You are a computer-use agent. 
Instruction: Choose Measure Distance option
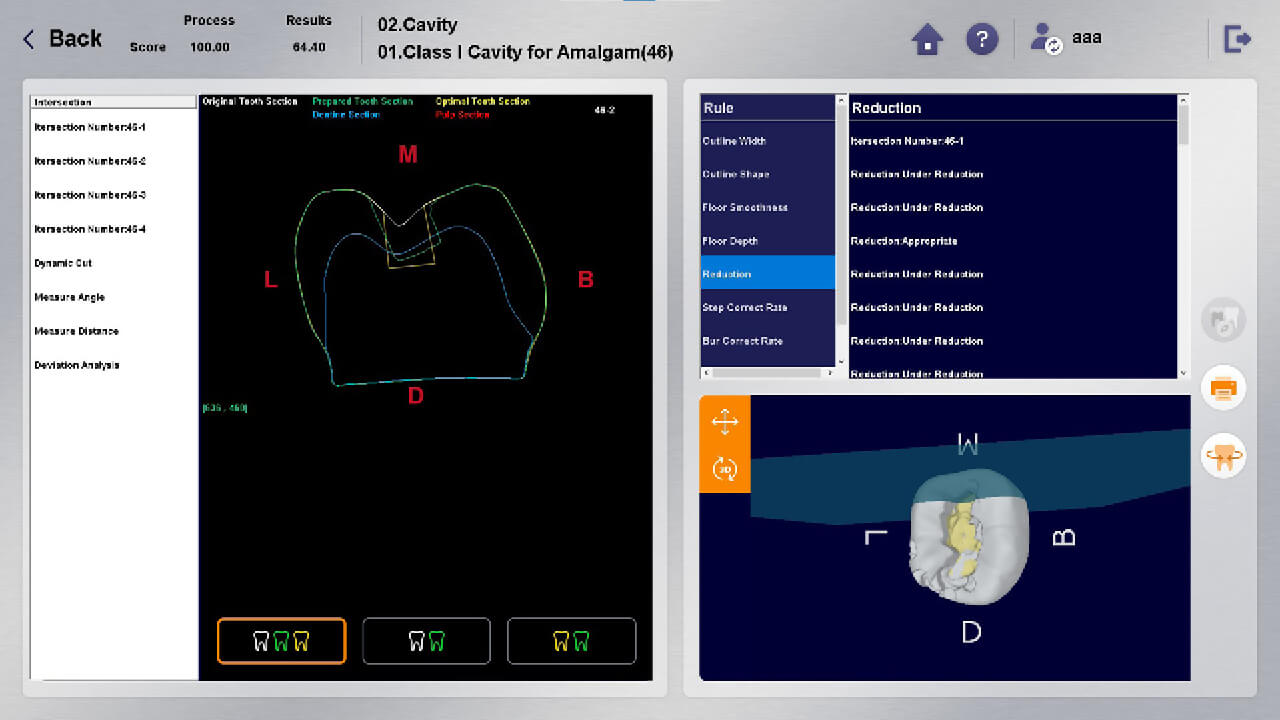[x=76, y=331]
